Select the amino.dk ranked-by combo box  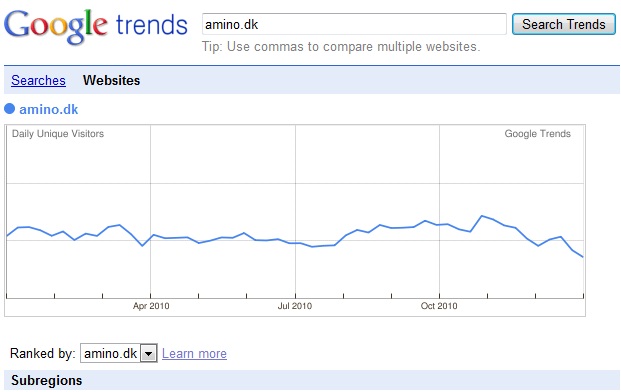pyautogui.click(x=118, y=353)
